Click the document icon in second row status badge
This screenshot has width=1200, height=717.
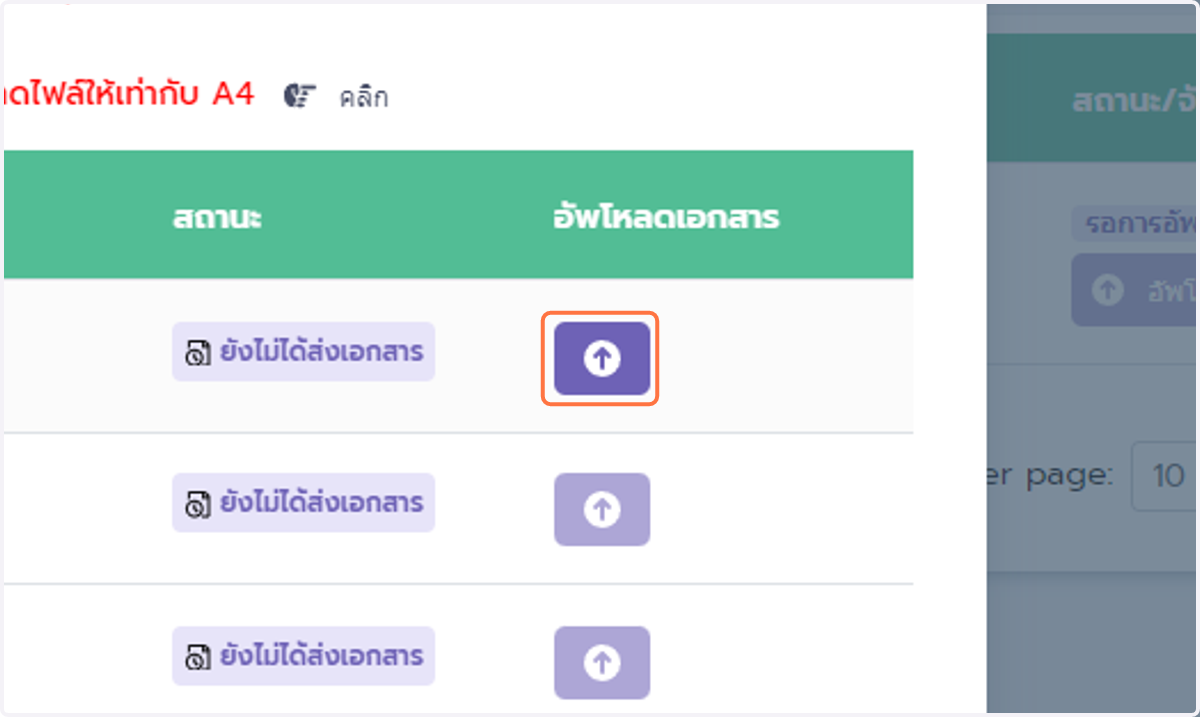pos(198,504)
